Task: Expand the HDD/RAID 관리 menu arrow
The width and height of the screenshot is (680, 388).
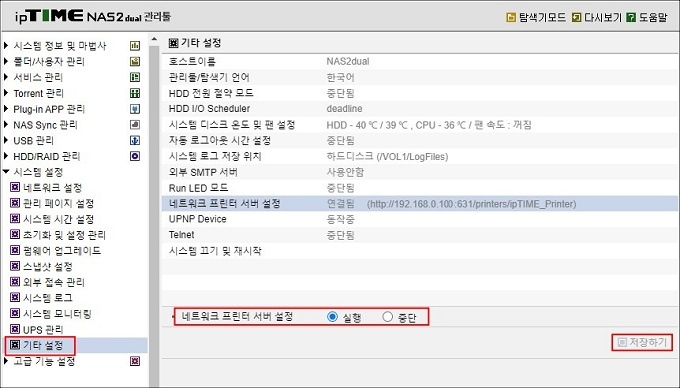Action: click(6, 156)
